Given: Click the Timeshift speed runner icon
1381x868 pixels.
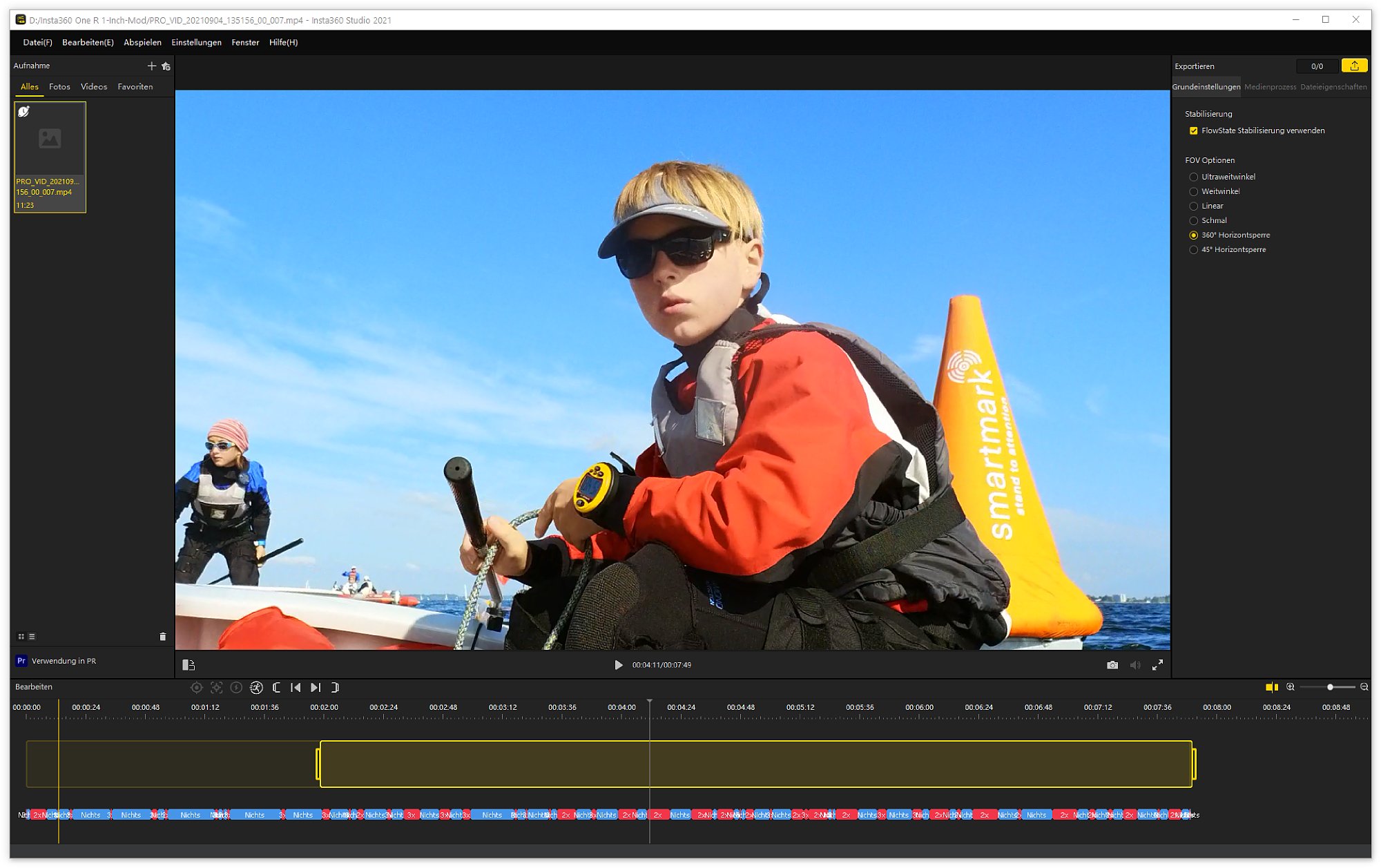Looking at the screenshot, I should [256, 688].
